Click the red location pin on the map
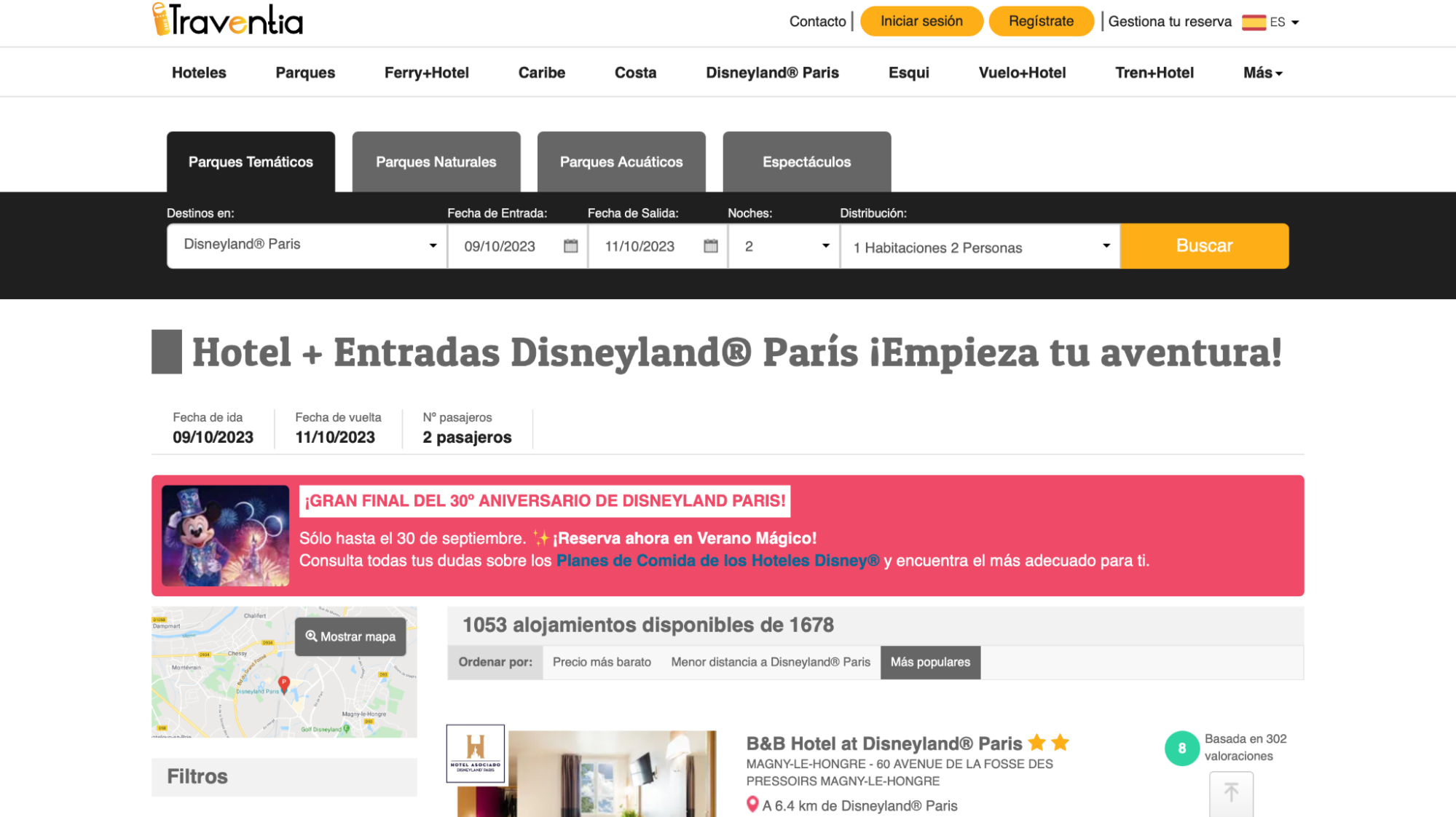 tap(284, 684)
